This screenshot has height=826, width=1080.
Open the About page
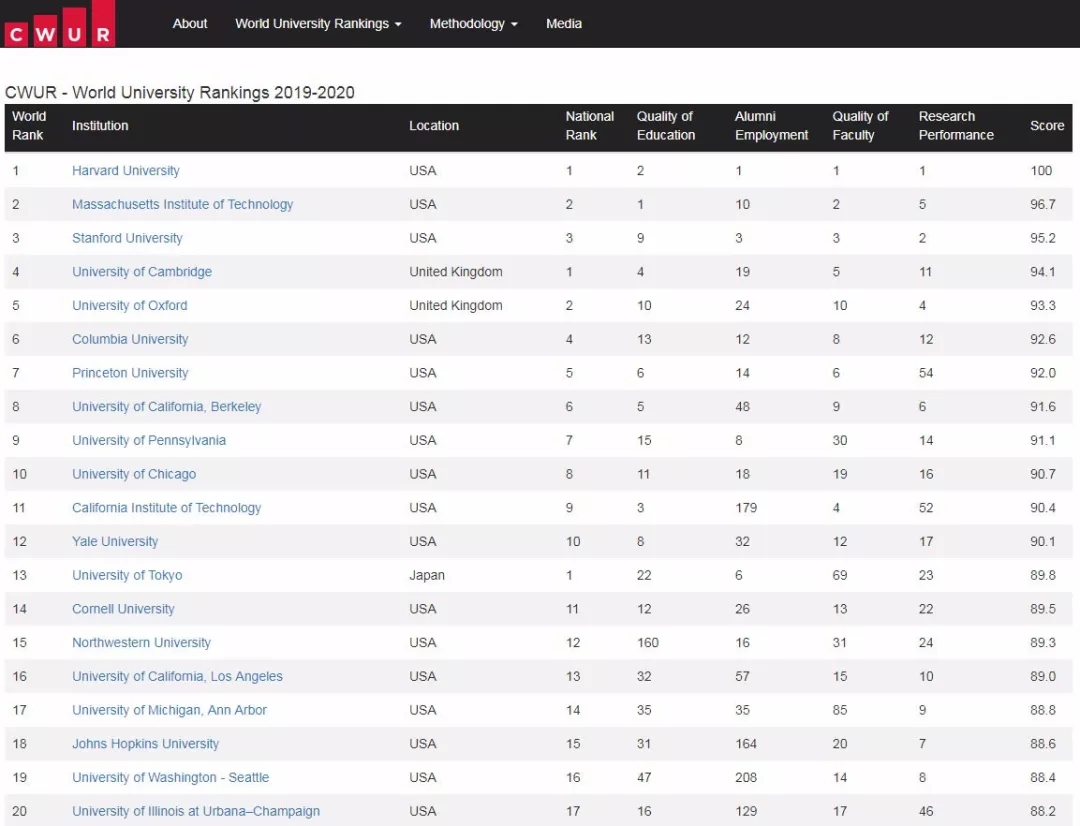[190, 24]
